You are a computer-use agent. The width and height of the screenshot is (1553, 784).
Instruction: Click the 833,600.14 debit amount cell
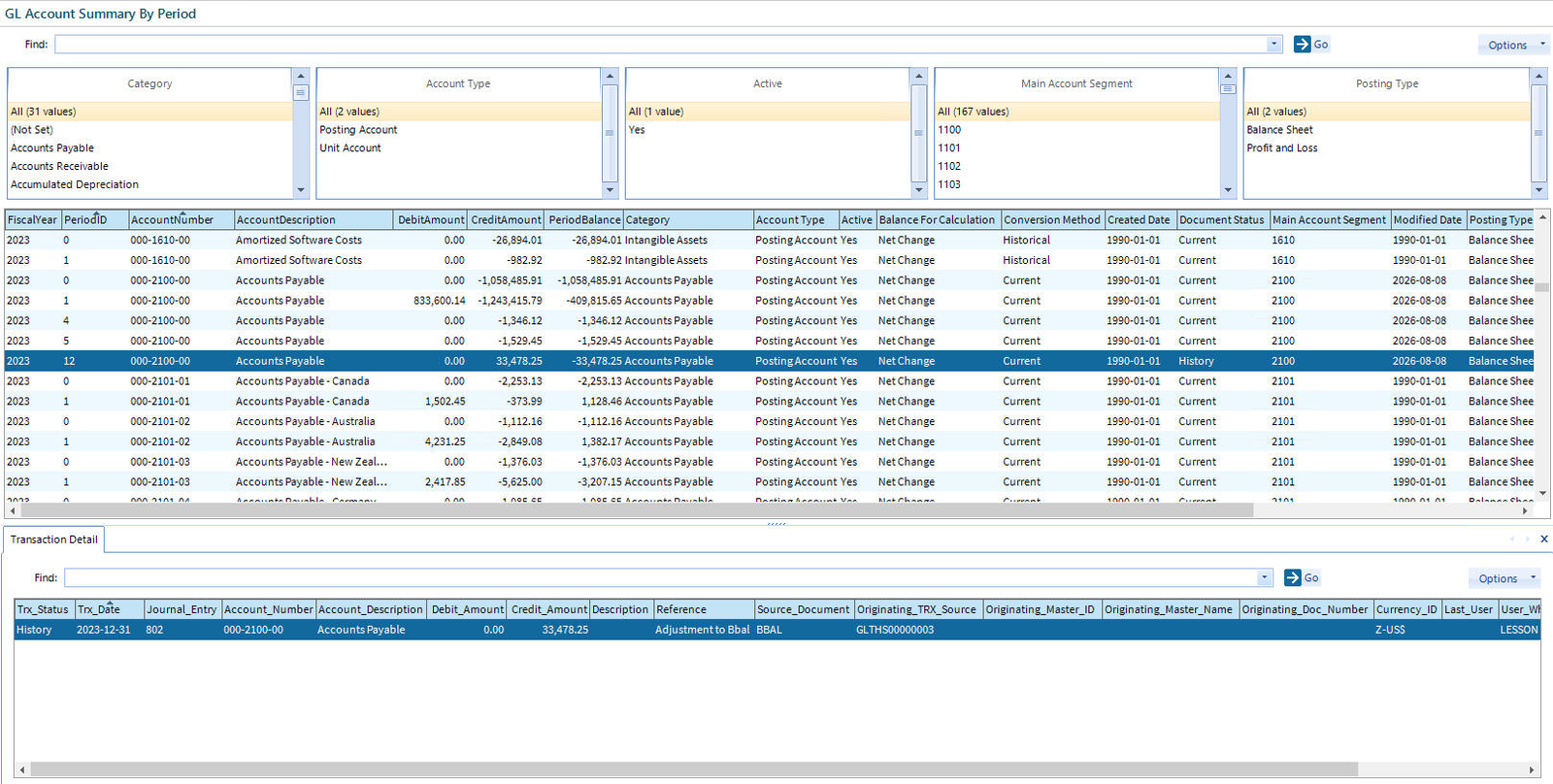pyautogui.click(x=430, y=301)
